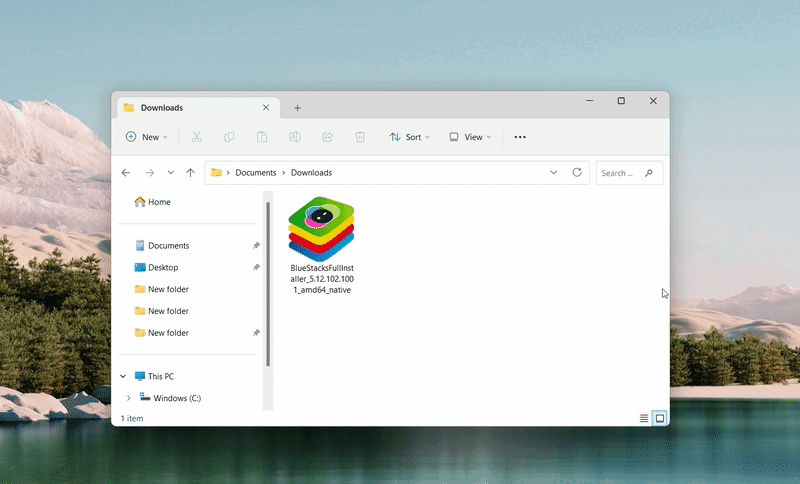Go up one folder level

click(x=190, y=173)
